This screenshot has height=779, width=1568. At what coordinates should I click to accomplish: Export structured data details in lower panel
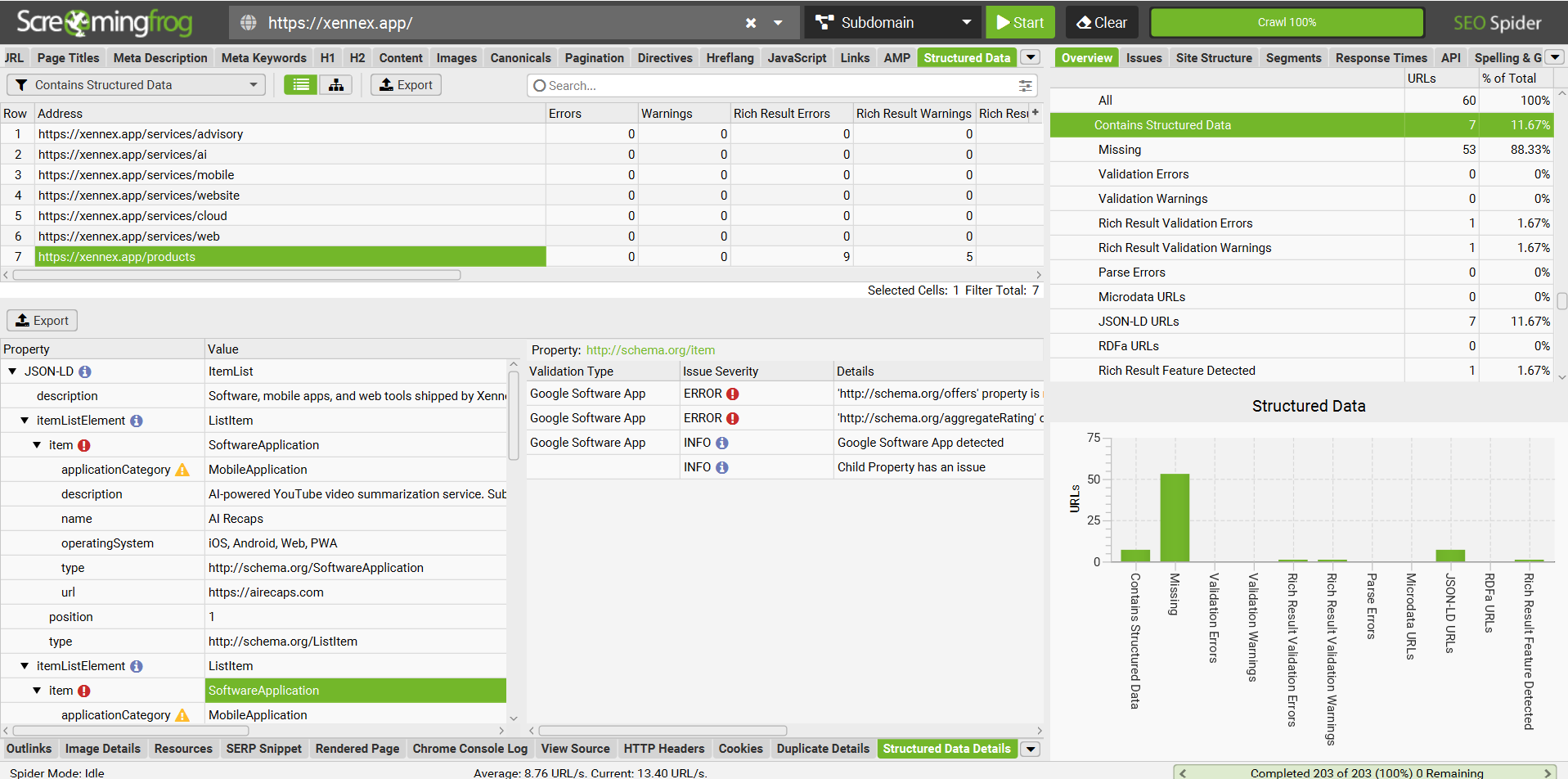[42, 321]
